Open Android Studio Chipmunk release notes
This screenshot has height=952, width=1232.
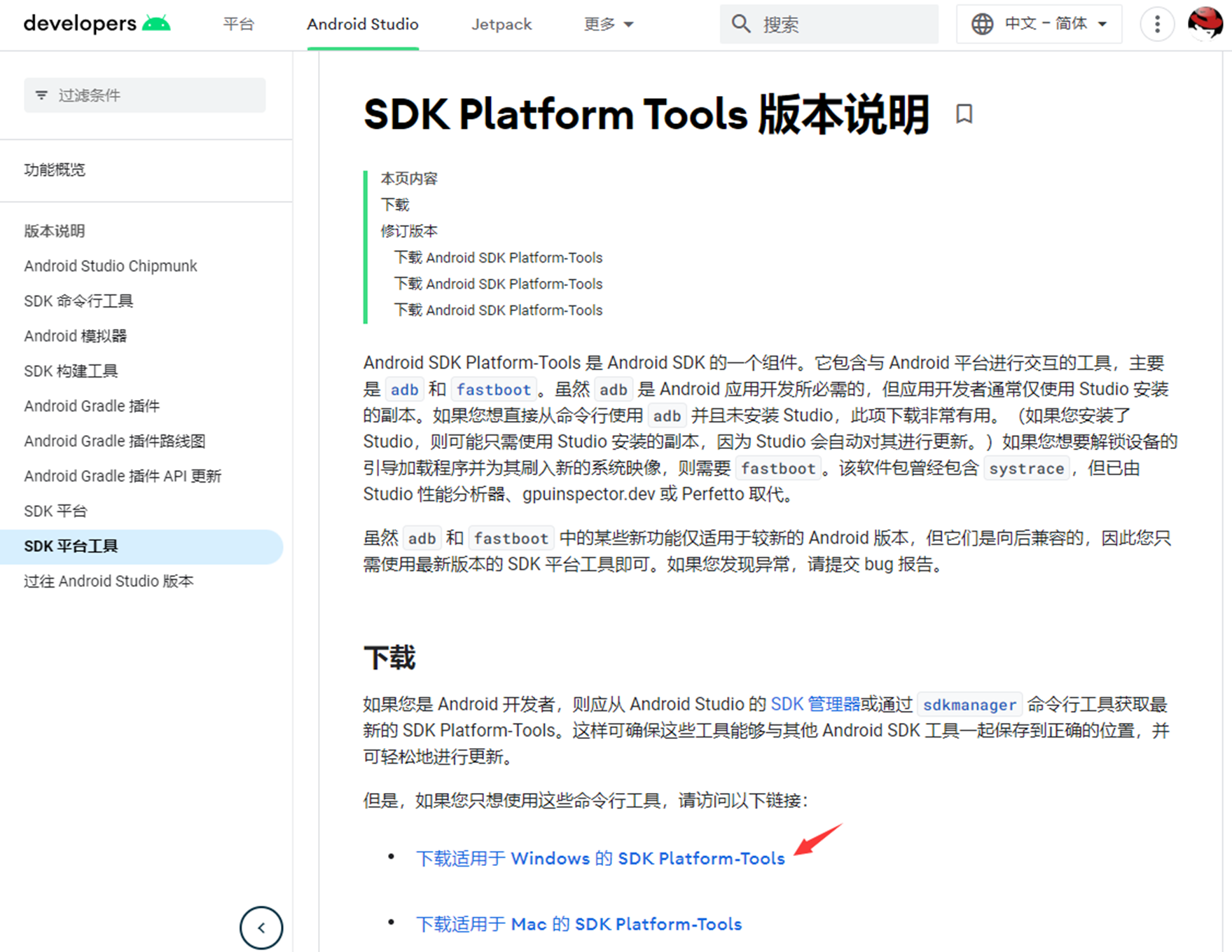click(x=111, y=266)
